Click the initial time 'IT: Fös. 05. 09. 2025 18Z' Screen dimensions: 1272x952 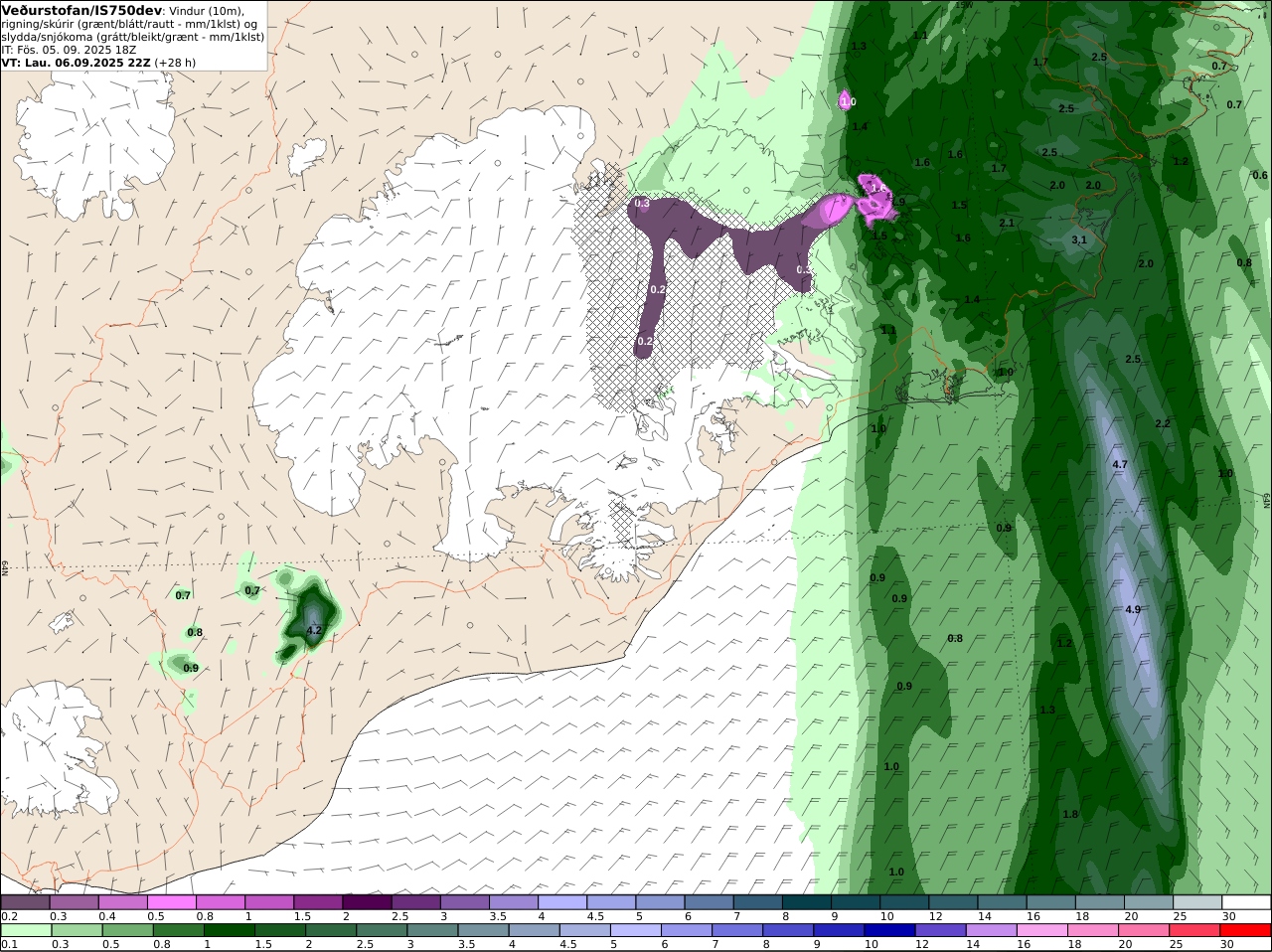point(69,49)
